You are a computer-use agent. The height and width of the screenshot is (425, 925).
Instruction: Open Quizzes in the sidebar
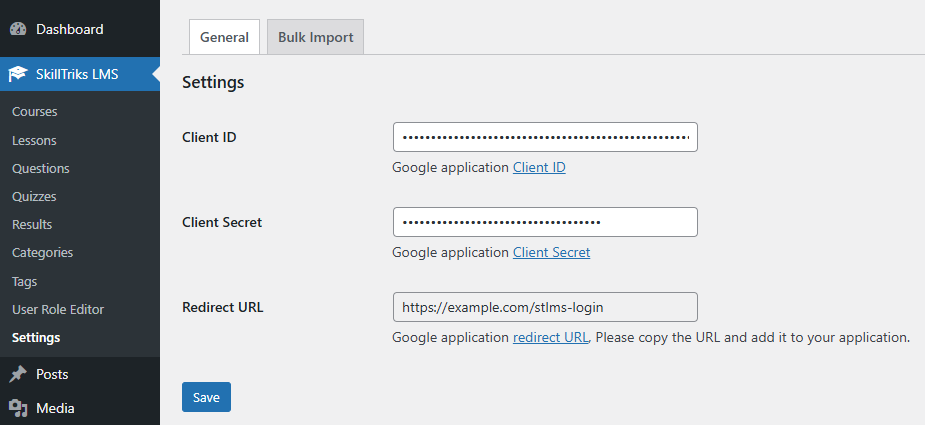click(34, 196)
